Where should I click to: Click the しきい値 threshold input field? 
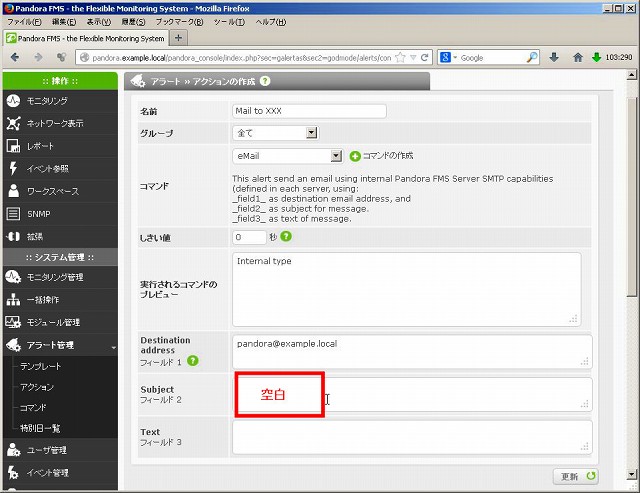pyautogui.click(x=249, y=237)
